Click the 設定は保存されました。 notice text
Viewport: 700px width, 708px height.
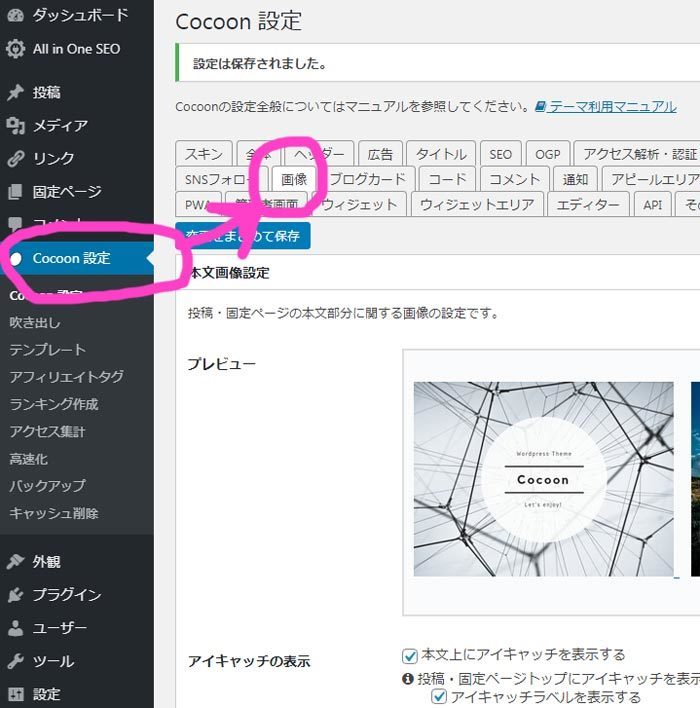260,63
